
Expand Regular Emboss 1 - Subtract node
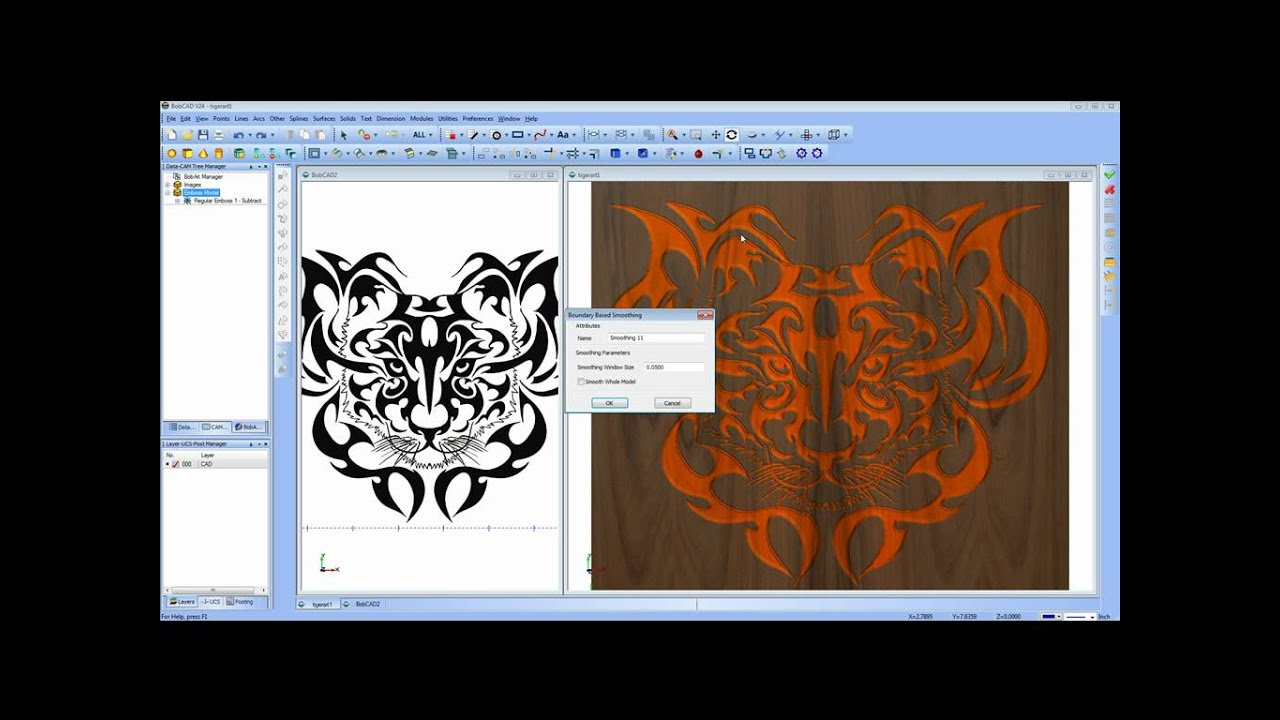point(177,201)
